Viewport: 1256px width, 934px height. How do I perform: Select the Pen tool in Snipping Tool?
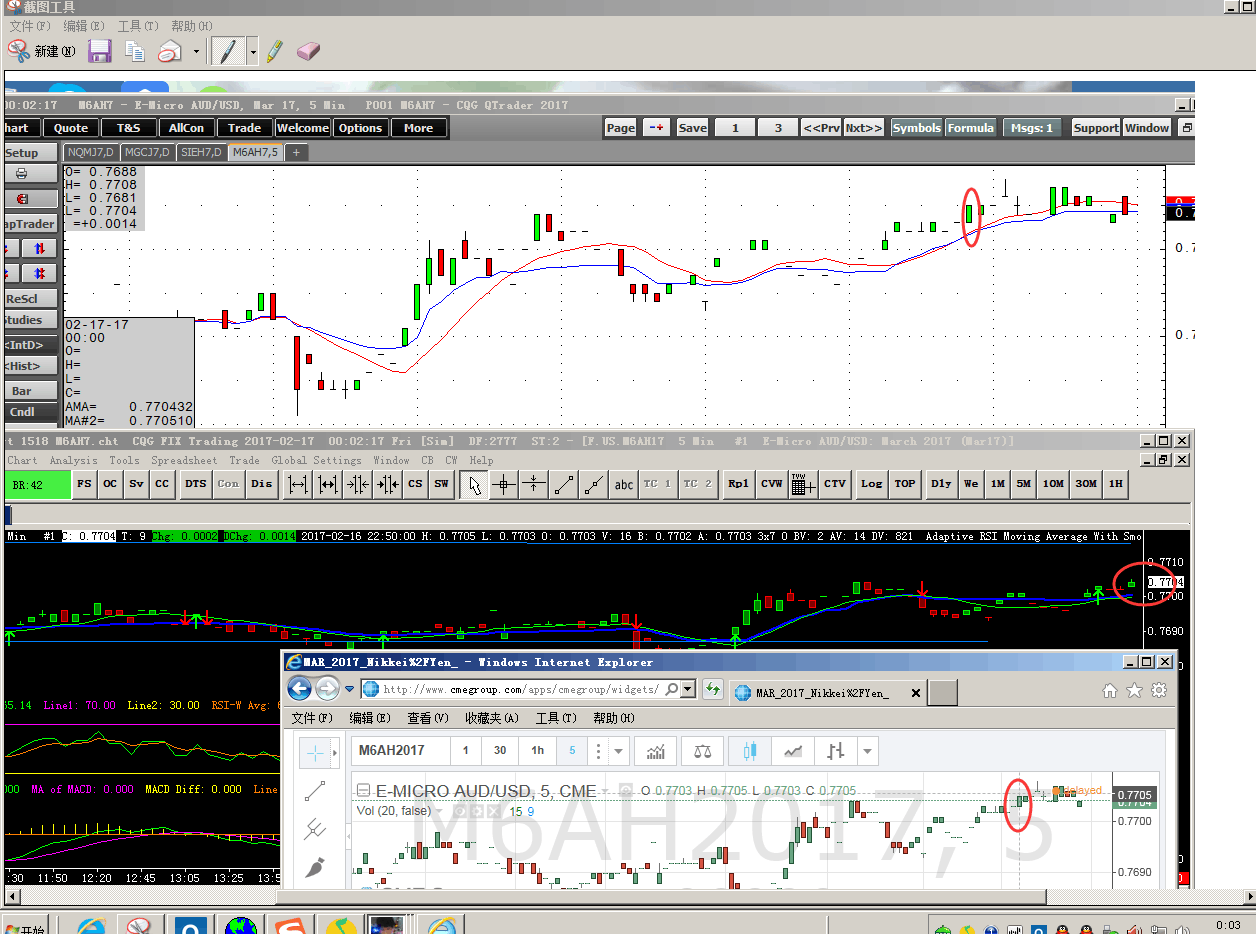point(229,51)
